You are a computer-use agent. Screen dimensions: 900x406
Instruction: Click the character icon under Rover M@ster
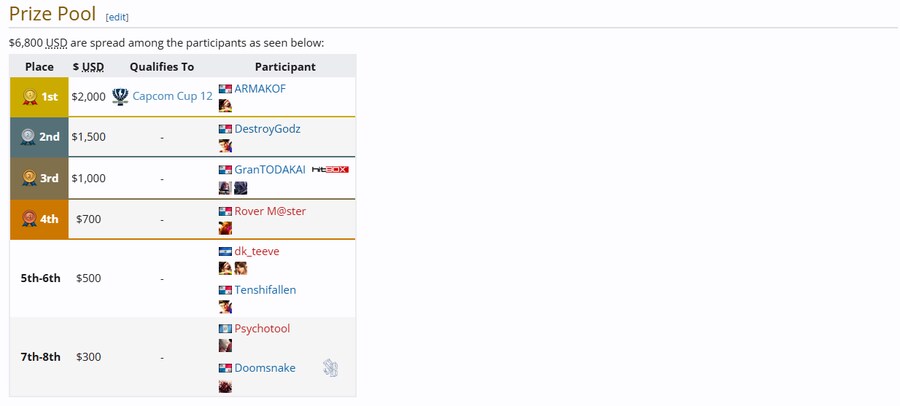[x=225, y=228]
